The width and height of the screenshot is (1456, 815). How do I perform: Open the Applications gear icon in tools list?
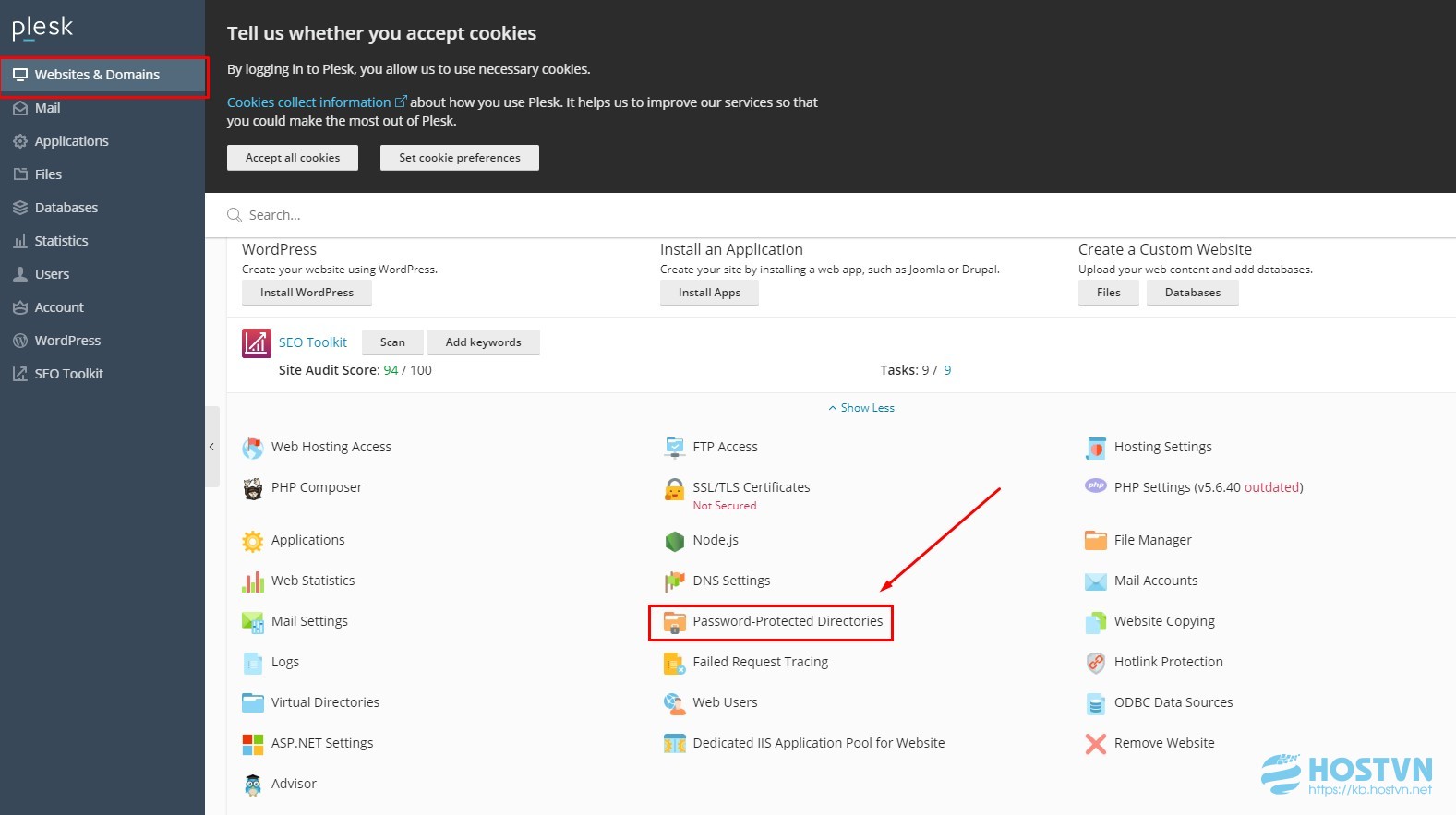252,541
